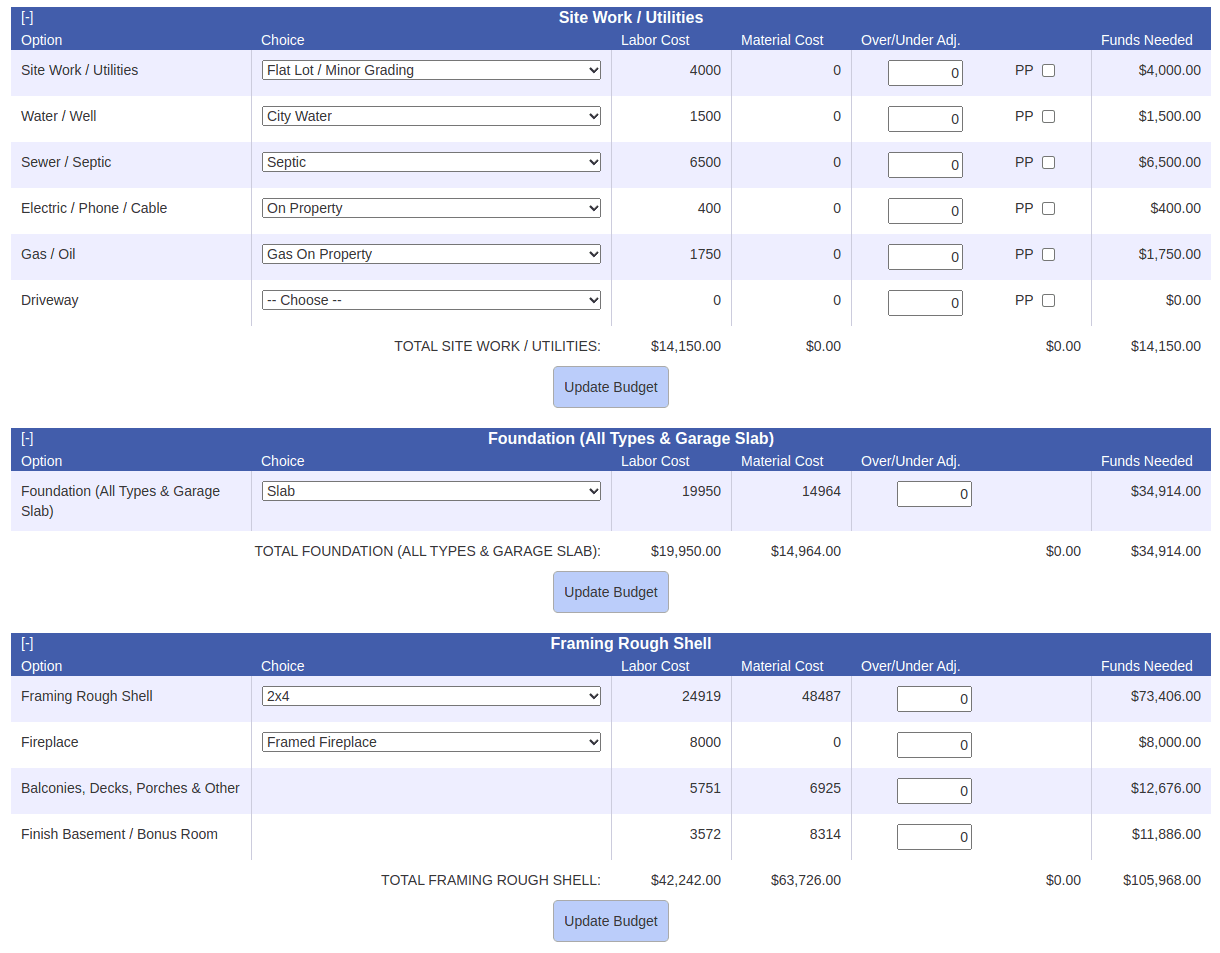The height and width of the screenshot is (953, 1220).
Task: Enable PP for Water / Well
Action: point(1047,116)
